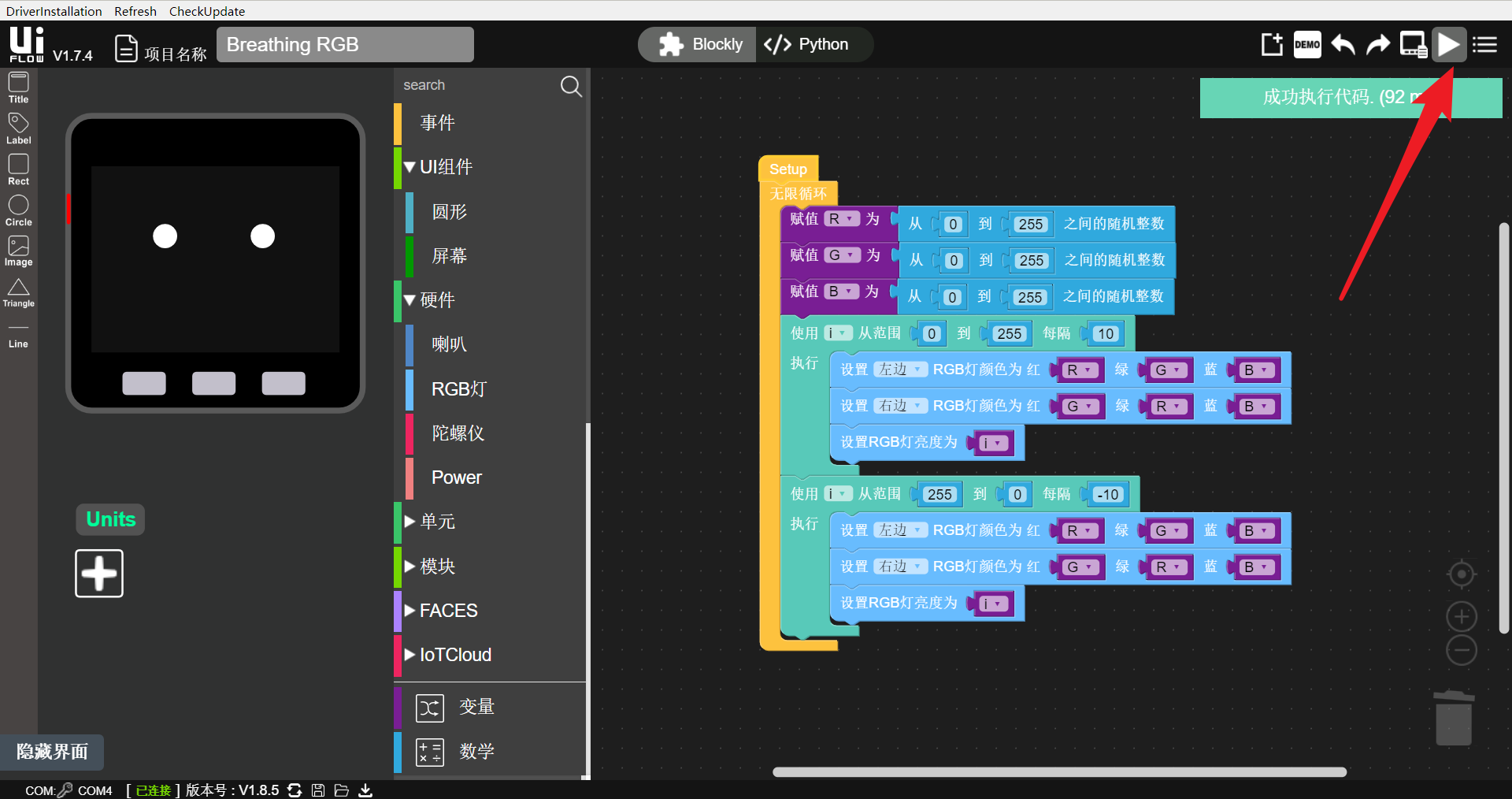
Task: Open the DriverInstallation menu
Action: coord(54,11)
